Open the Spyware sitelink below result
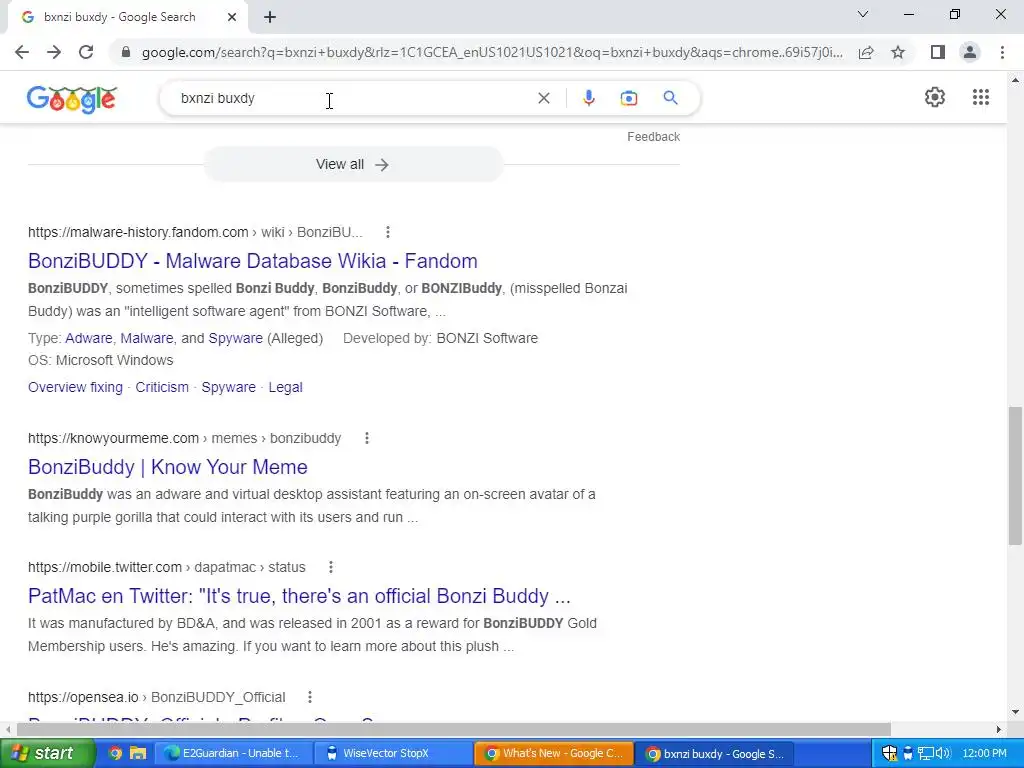 (229, 387)
